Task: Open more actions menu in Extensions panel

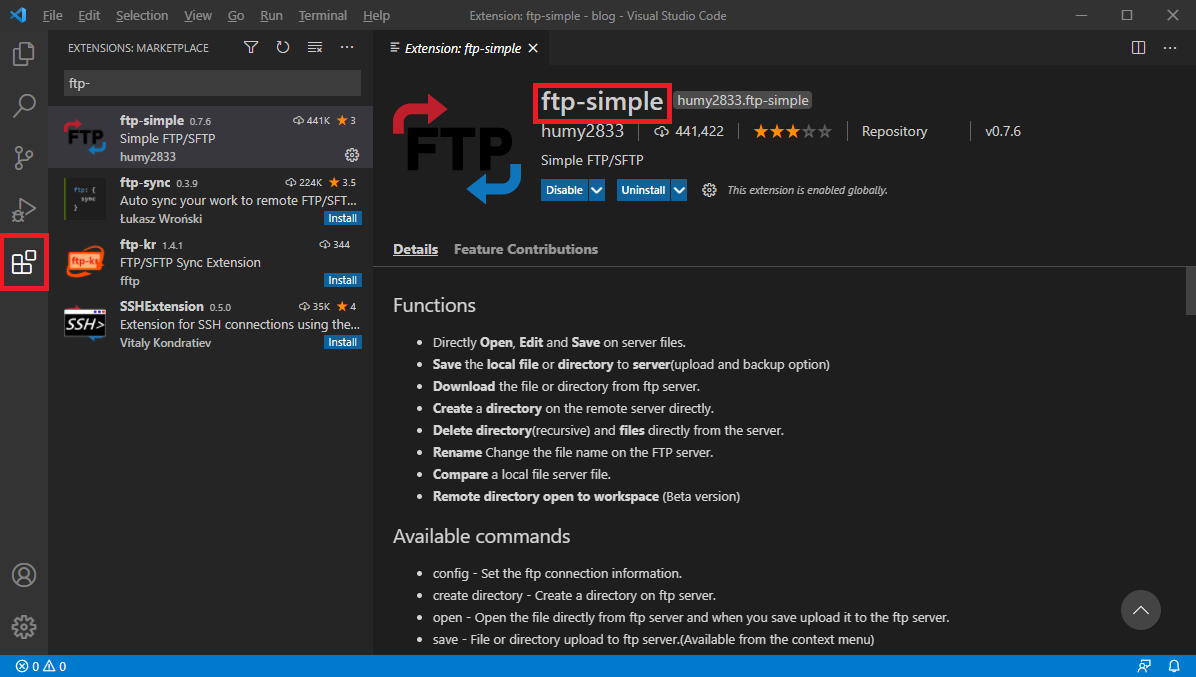Action: tap(347, 47)
